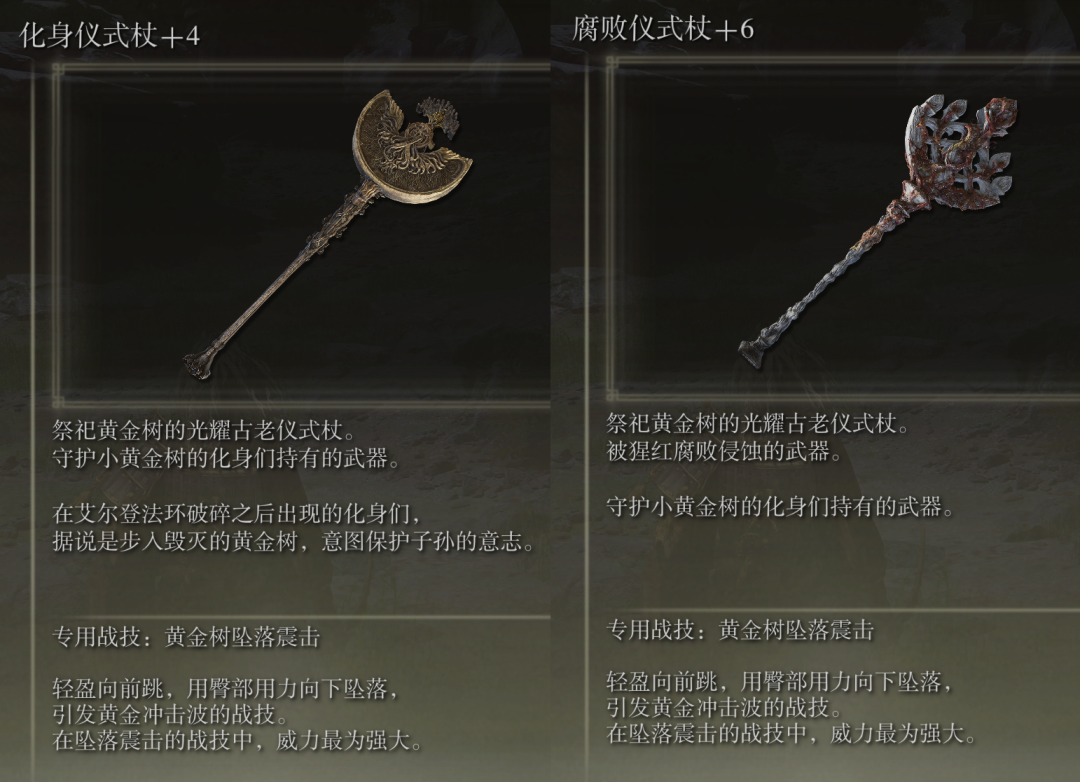Select the title 化身仪式杖+4

[110, 35]
